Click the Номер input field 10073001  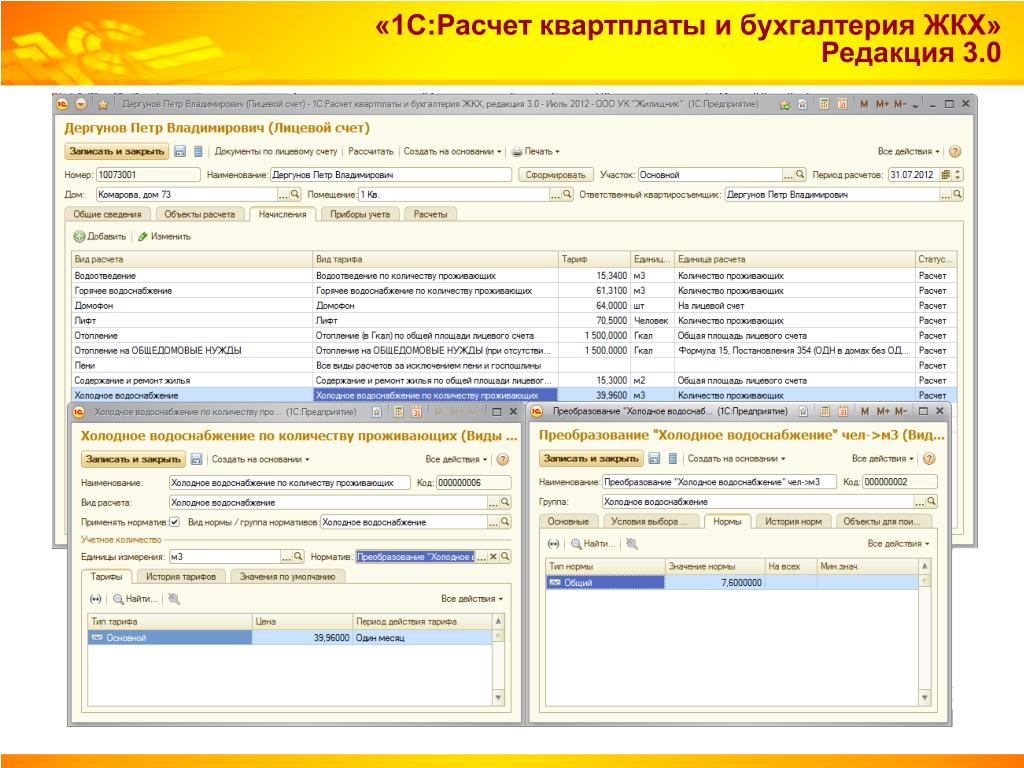pos(148,175)
